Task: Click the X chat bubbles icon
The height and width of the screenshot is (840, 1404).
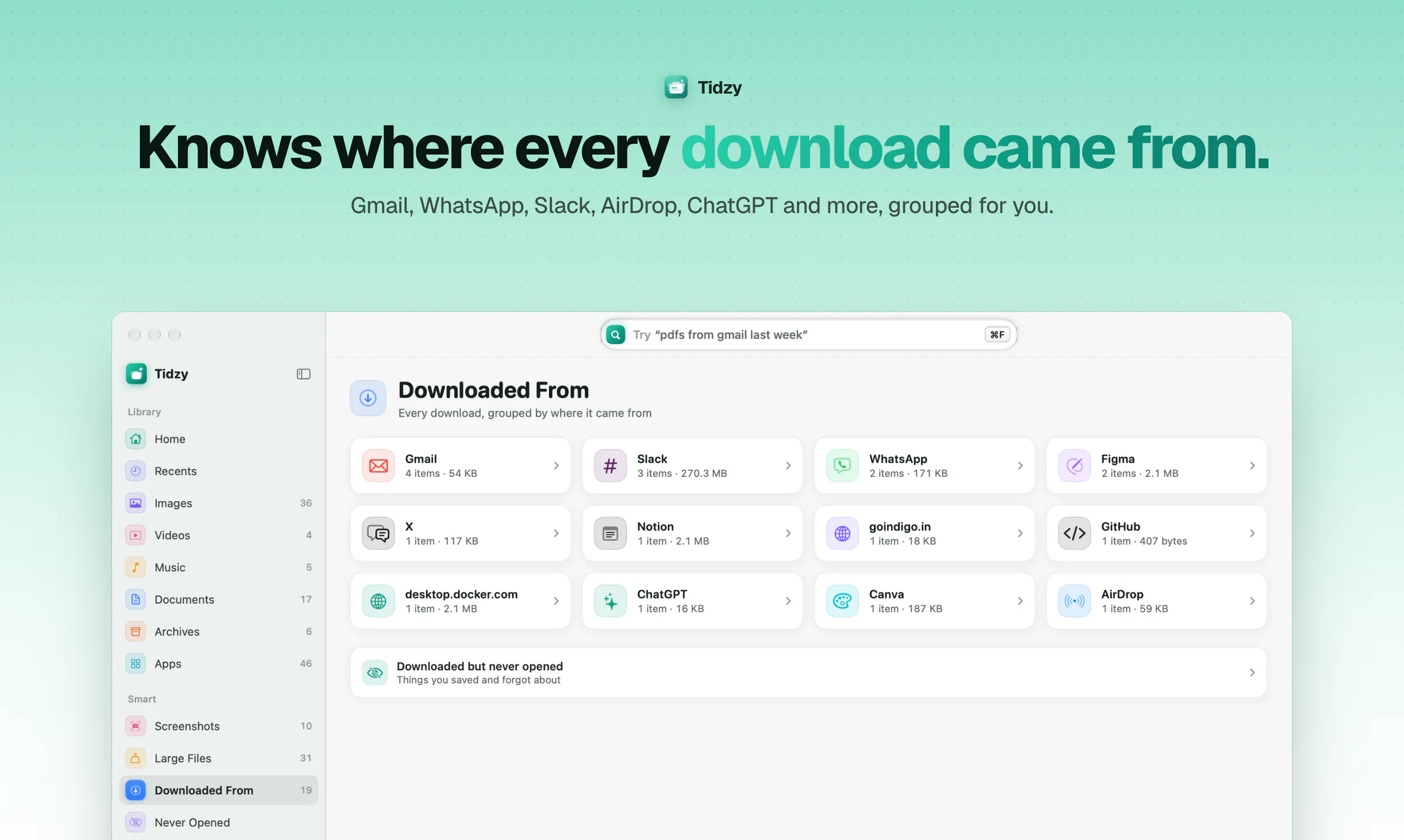Action: pyautogui.click(x=378, y=533)
